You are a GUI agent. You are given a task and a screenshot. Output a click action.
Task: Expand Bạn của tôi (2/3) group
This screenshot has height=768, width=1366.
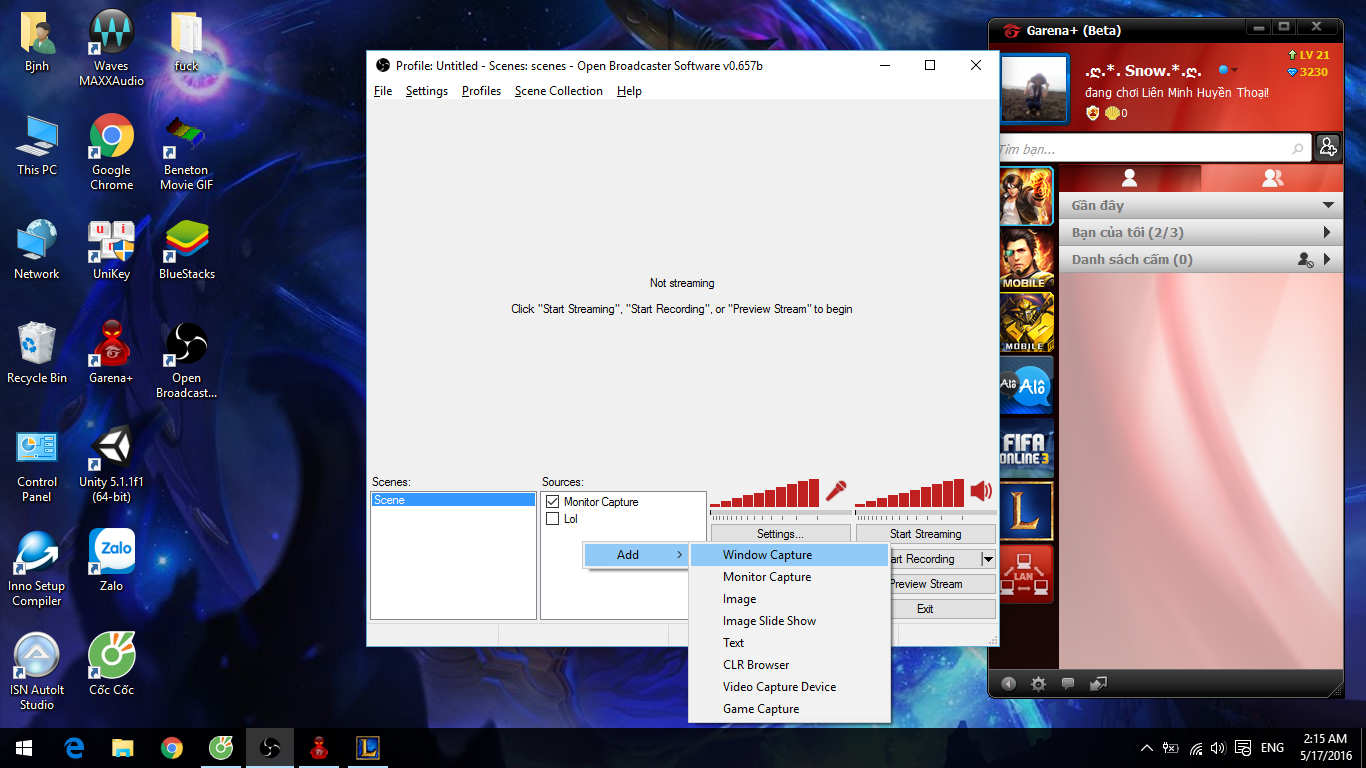tap(1328, 232)
